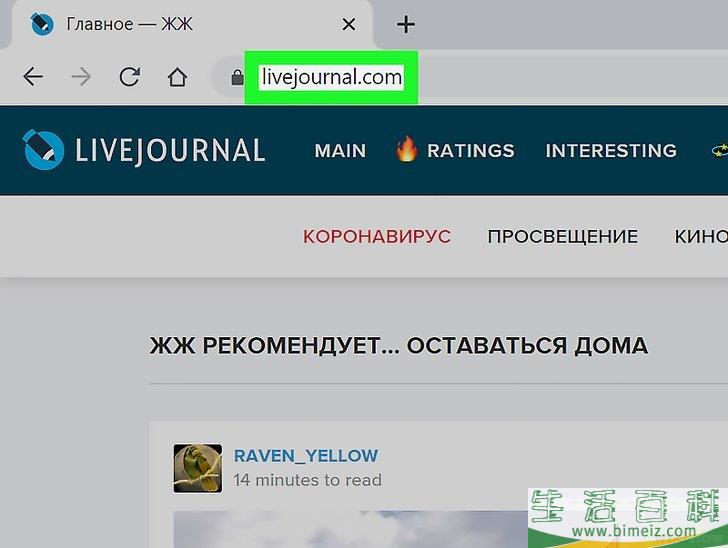View site info via the padlock icon
This screenshot has width=728, height=548.
(x=237, y=77)
